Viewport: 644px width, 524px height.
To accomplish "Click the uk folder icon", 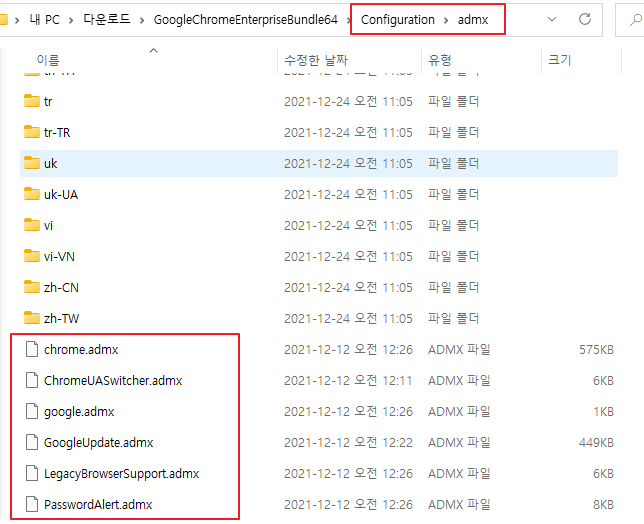I will tap(32, 163).
